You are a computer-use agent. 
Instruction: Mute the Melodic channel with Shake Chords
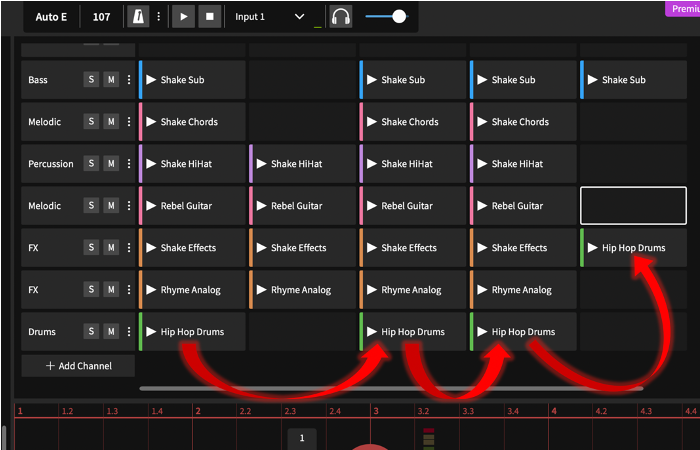click(x=111, y=122)
